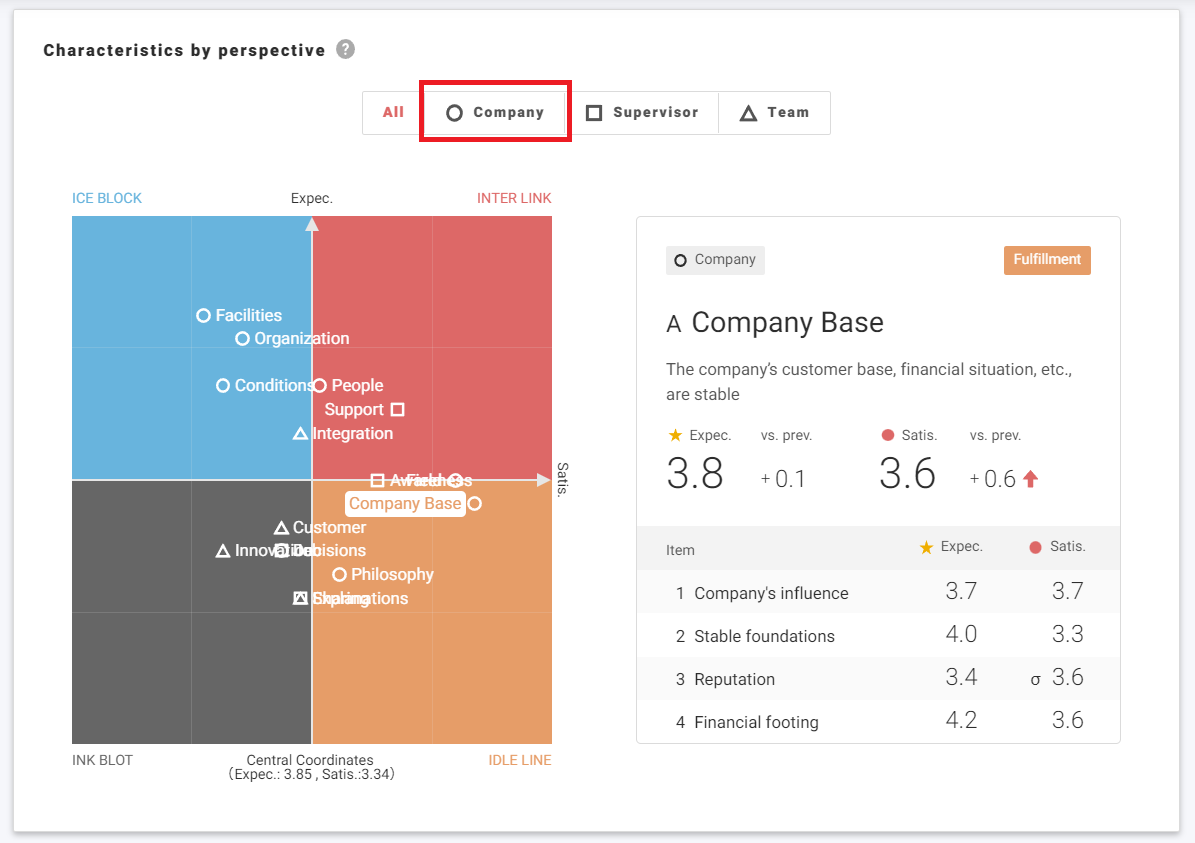The image size is (1195, 843).
Task: Select the Facilities circle marker
Action: pos(204,315)
